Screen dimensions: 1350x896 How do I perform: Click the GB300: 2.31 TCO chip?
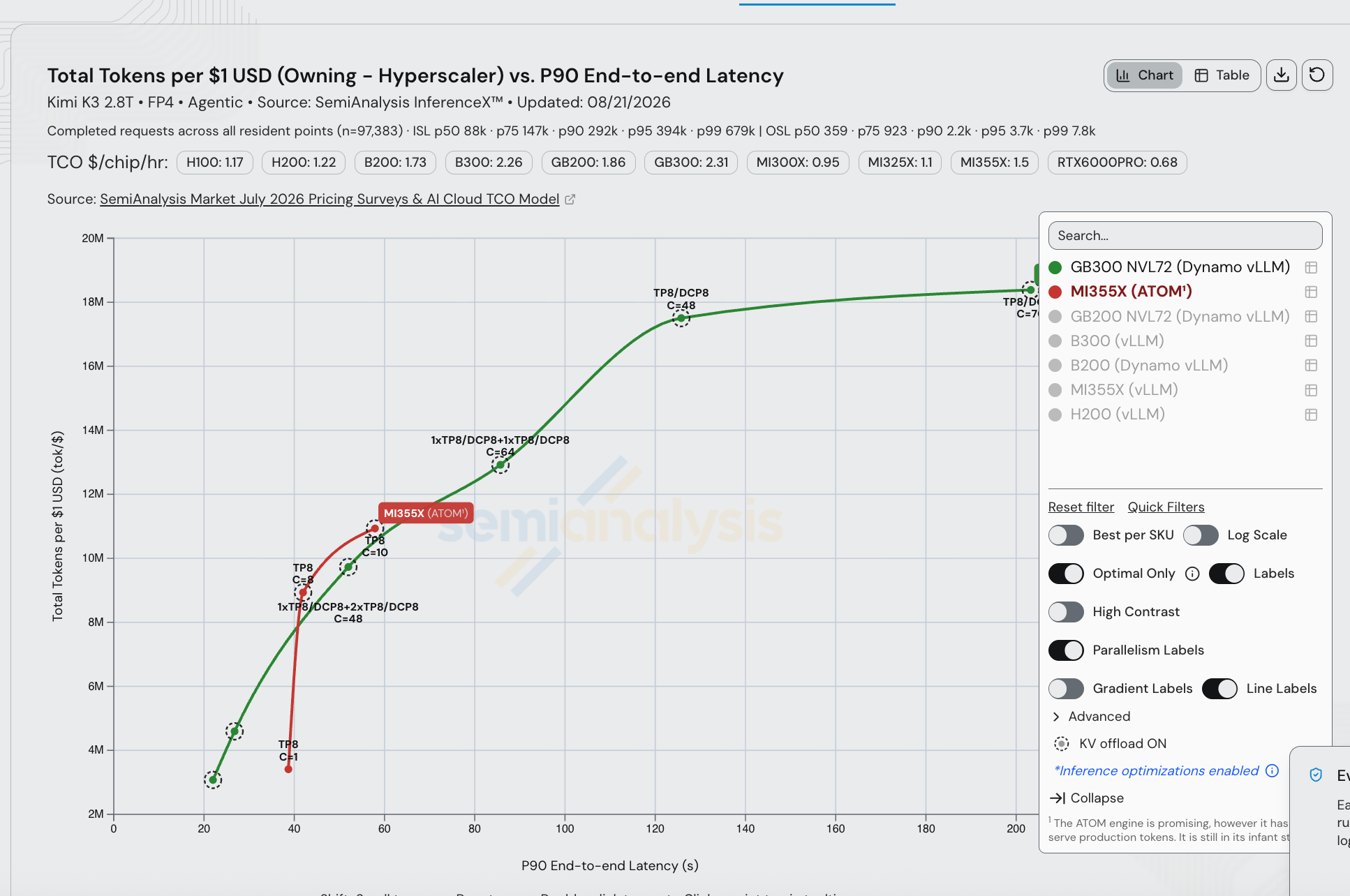coord(691,163)
